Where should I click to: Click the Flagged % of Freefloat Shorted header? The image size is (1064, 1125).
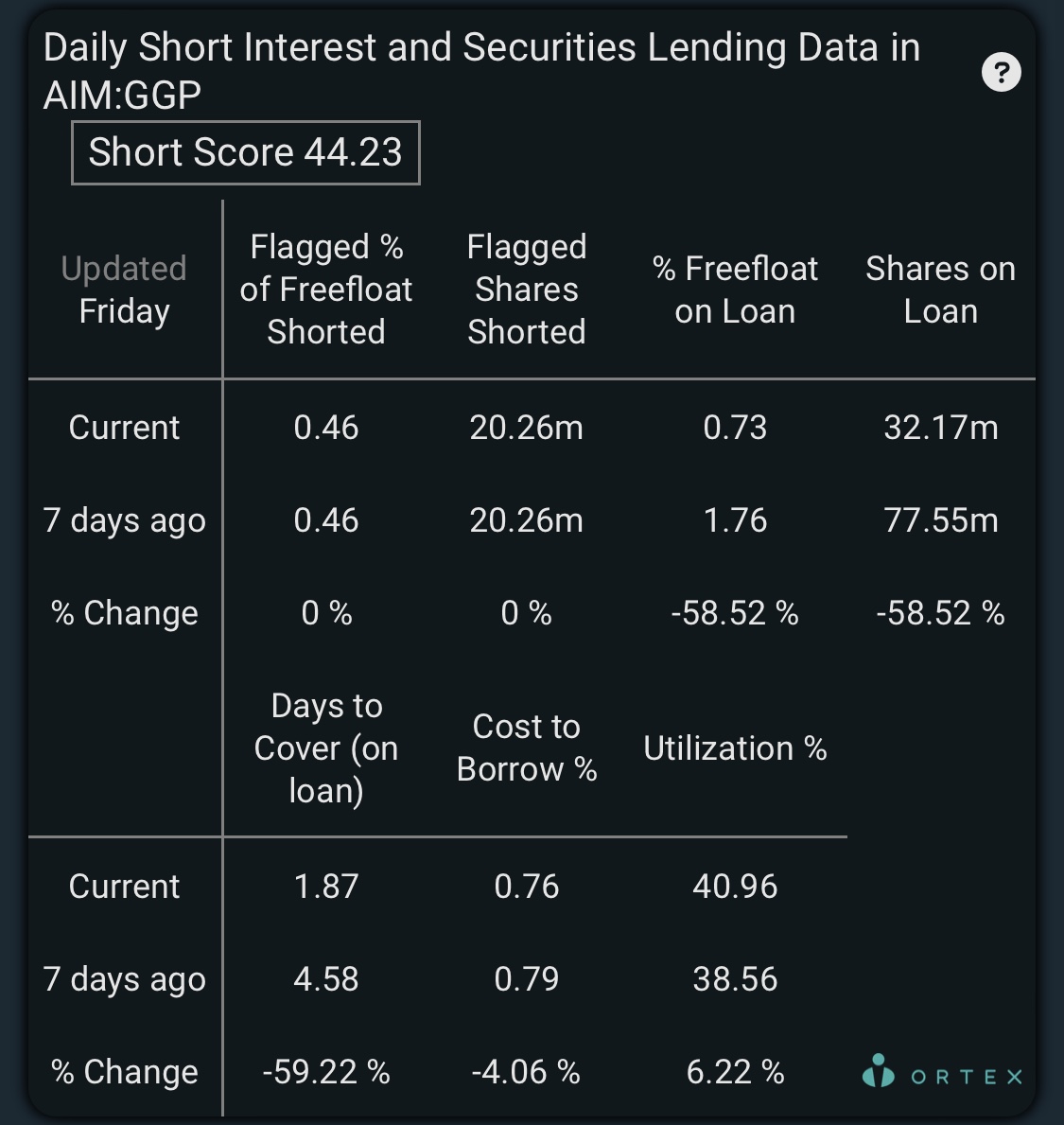326,290
